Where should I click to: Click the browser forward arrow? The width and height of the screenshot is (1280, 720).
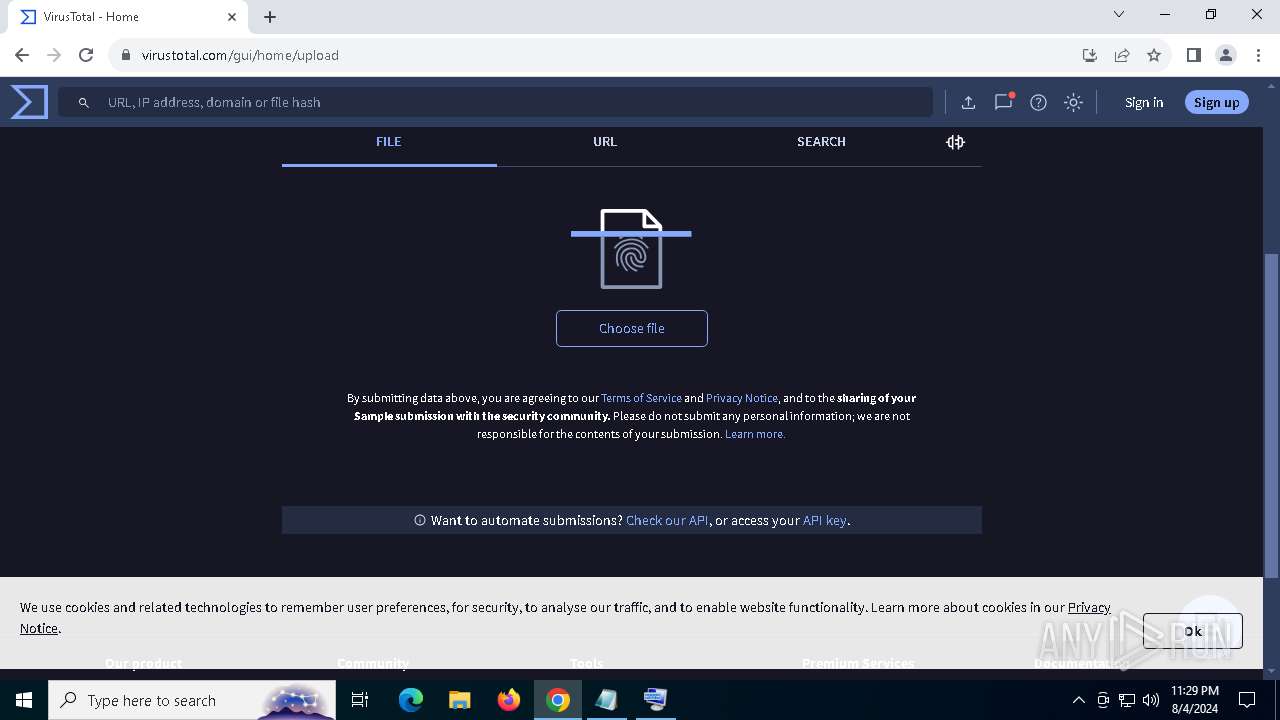54,55
